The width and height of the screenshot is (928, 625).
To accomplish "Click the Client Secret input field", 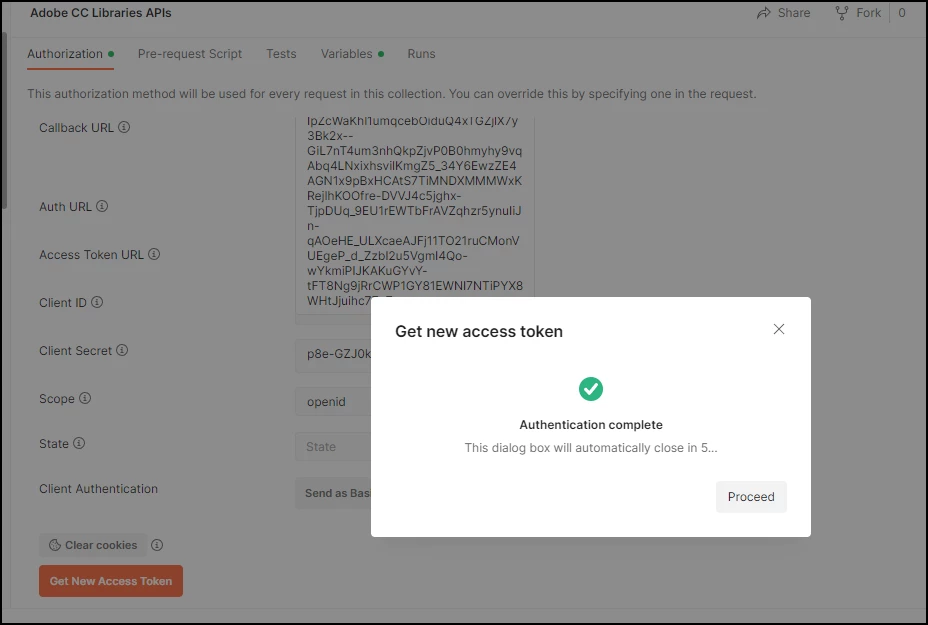I will click(x=333, y=354).
